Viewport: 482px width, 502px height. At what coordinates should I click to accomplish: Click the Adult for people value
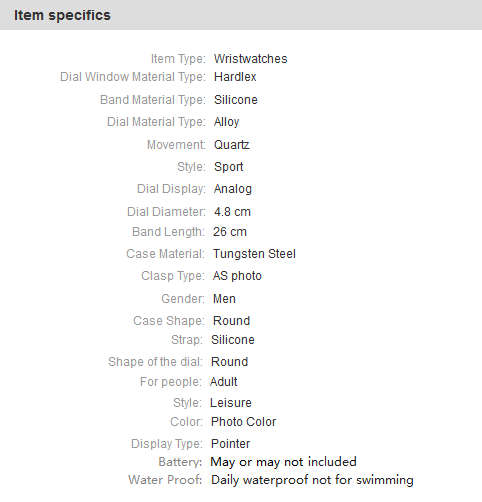coord(223,382)
